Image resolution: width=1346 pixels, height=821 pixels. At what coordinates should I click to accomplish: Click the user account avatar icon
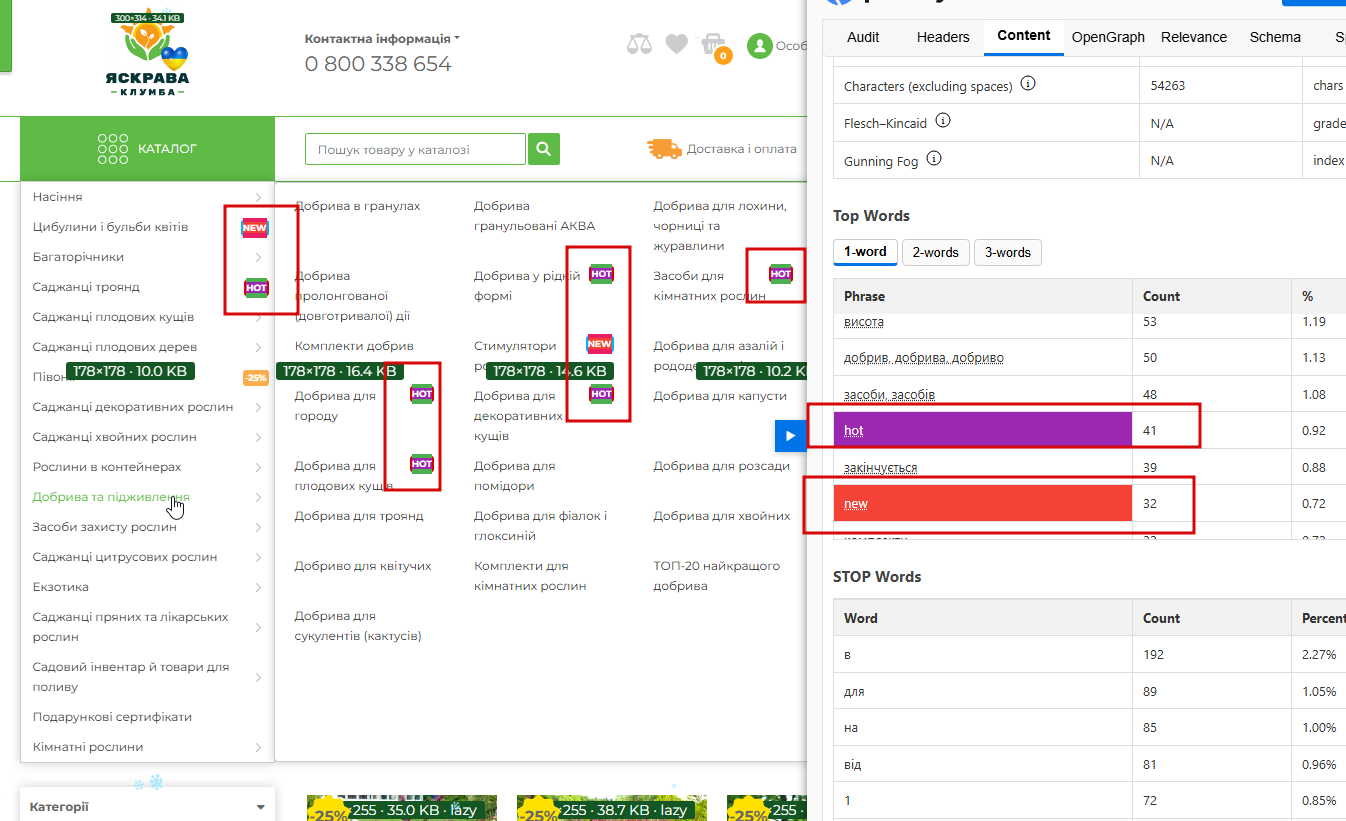tap(760, 45)
